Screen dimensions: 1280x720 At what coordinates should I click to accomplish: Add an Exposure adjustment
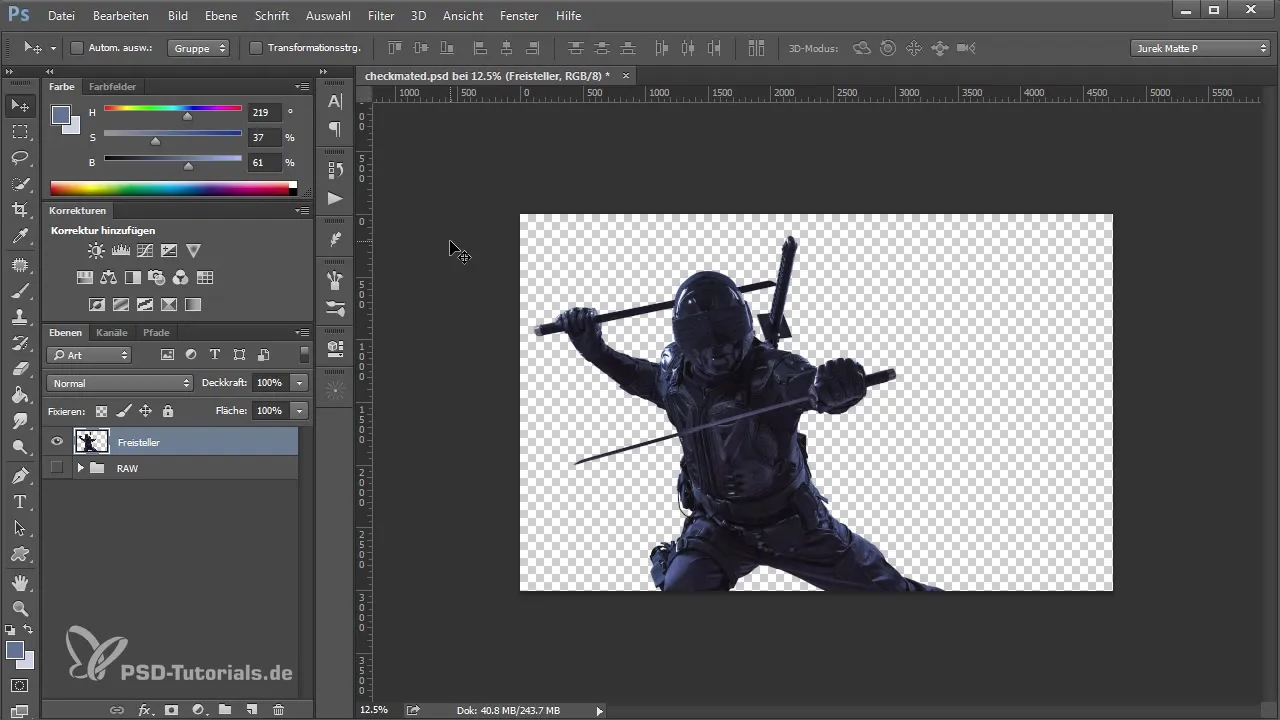click(169, 251)
